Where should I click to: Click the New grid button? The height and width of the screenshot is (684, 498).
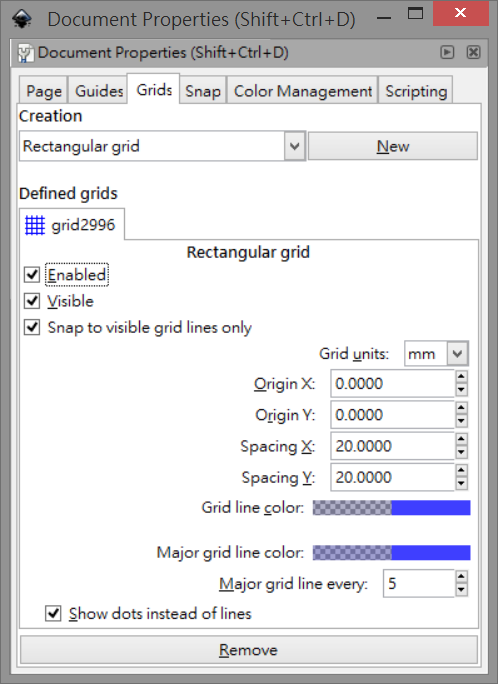click(393, 146)
